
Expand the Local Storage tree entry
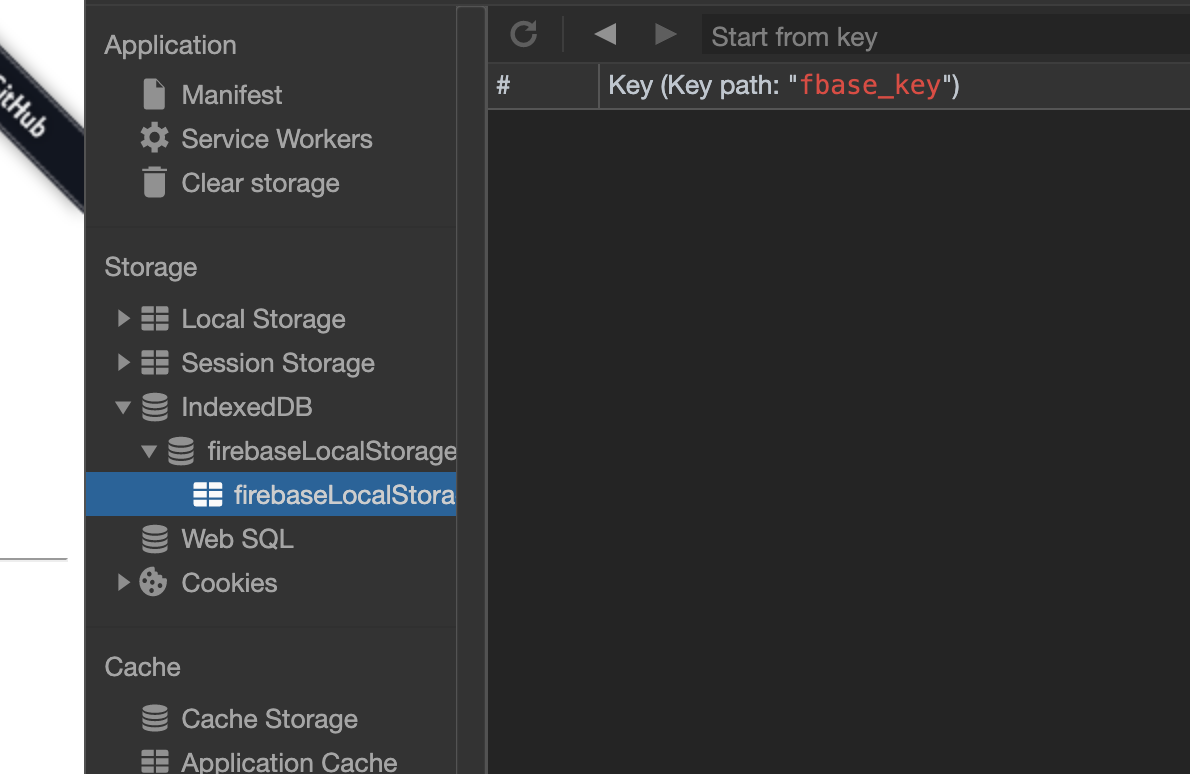pyautogui.click(x=122, y=318)
